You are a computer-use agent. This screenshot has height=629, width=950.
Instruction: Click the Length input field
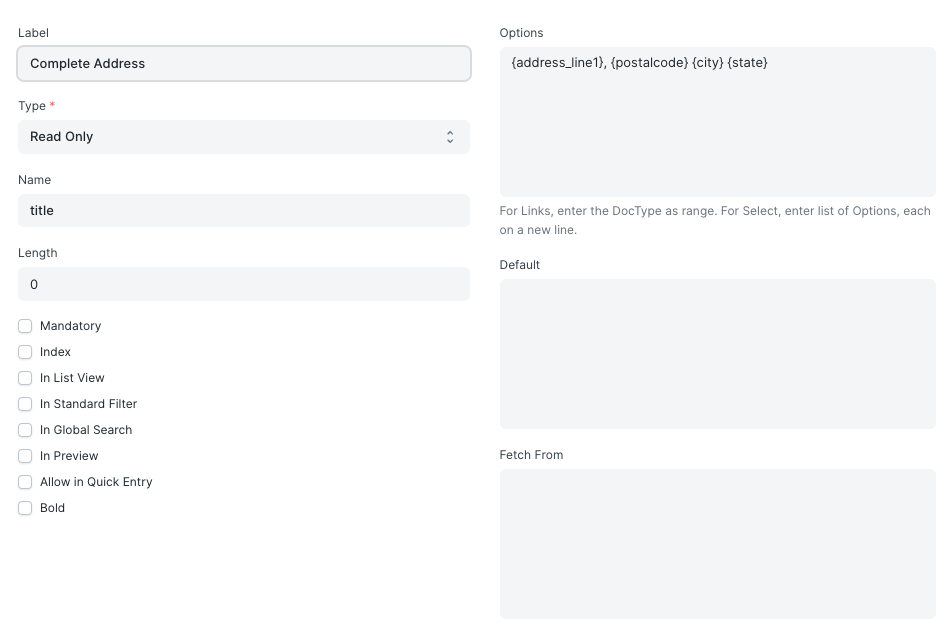(x=243, y=284)
